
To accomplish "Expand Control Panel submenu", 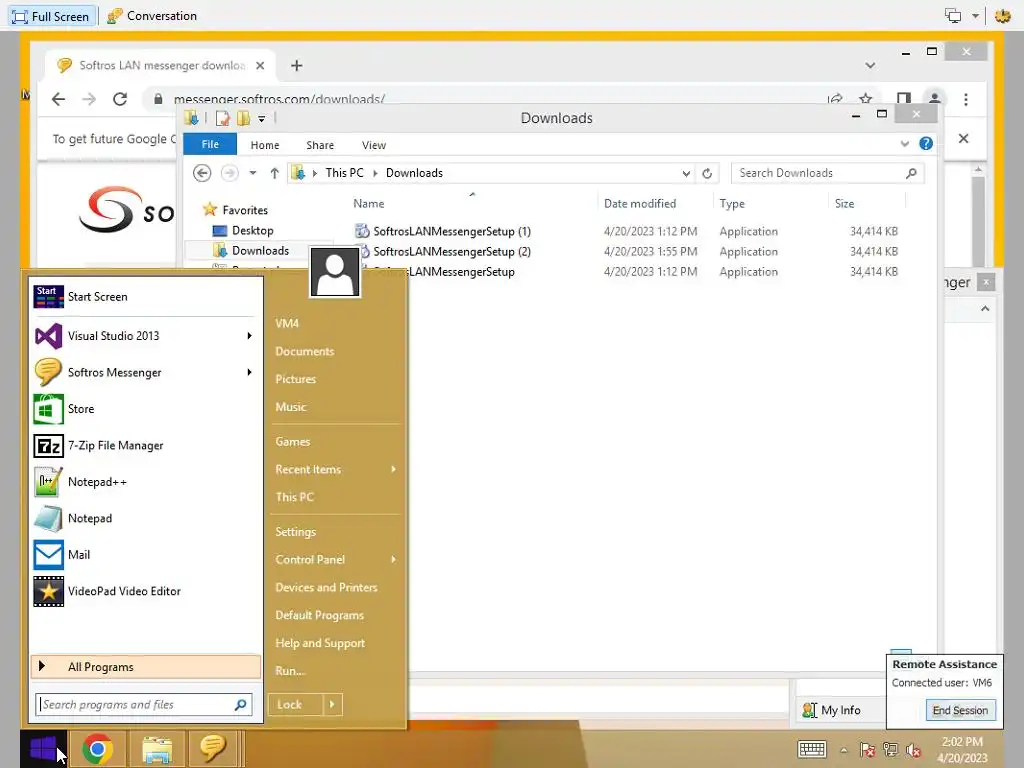I will (394, 560).
